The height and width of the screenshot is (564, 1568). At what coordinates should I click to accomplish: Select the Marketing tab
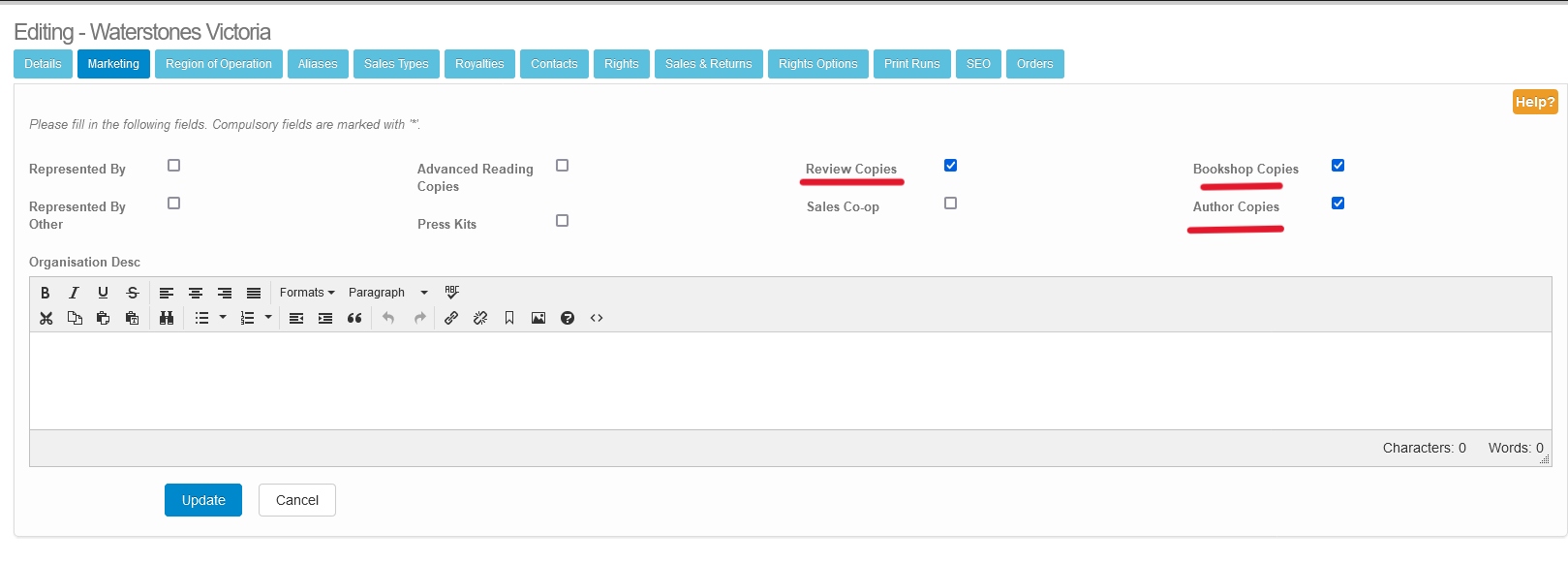113,64
